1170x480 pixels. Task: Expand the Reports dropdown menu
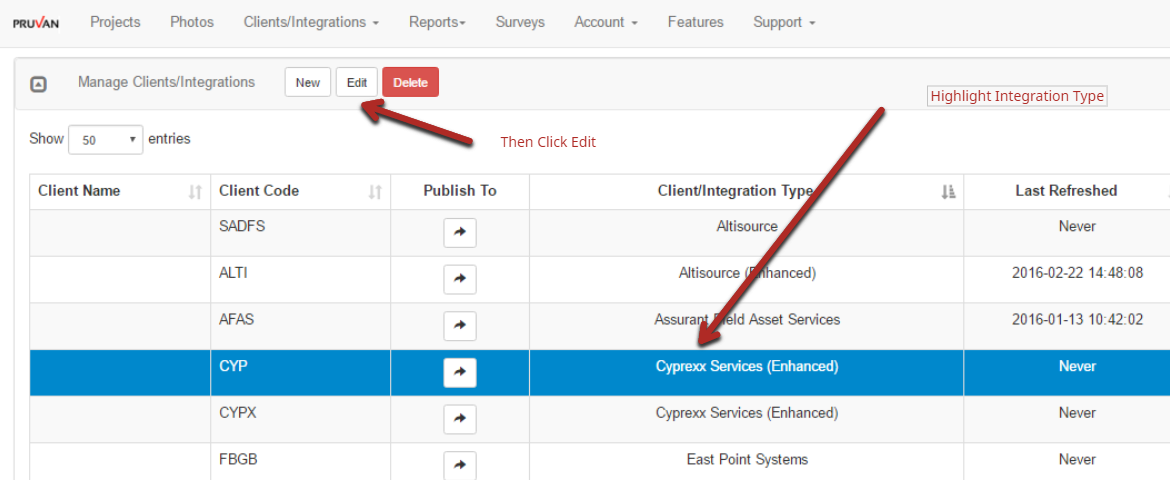click(437, 22)
